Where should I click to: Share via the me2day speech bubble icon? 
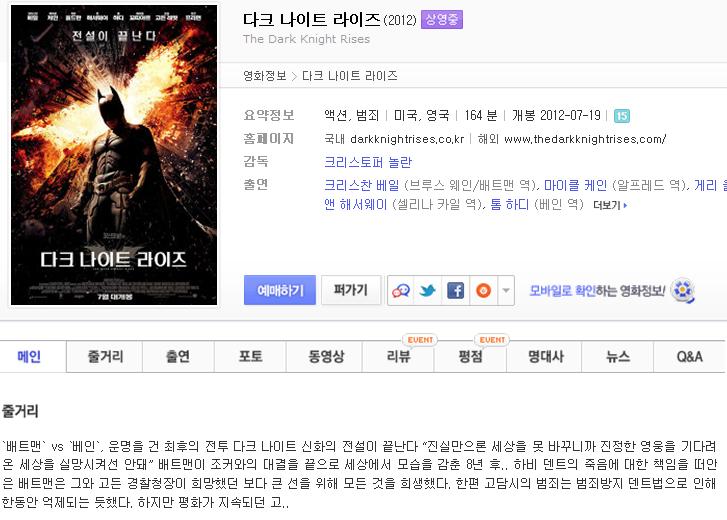pyautogui.click(x=401, y=291)
